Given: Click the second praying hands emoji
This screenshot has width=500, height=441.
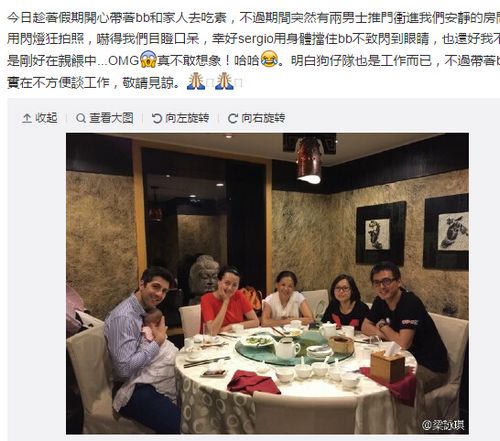Looking at the screenshot, I should pos(224,81).
